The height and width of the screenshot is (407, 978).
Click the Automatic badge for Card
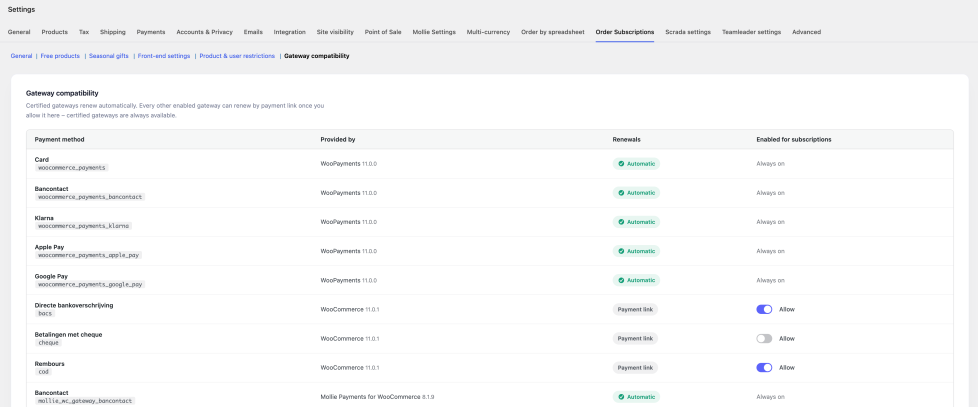coord(636,164)
